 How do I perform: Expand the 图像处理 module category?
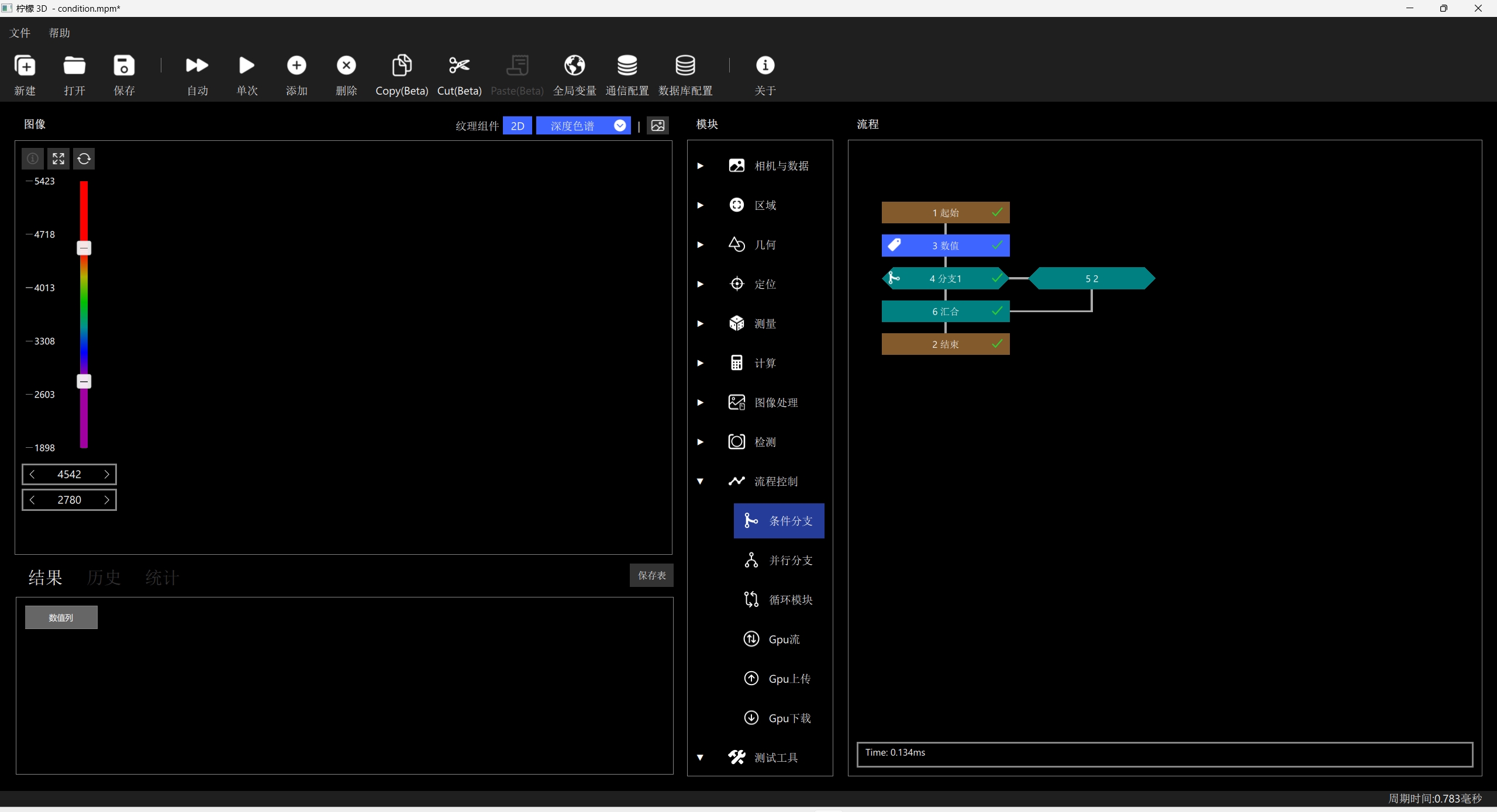coord(700,403)
